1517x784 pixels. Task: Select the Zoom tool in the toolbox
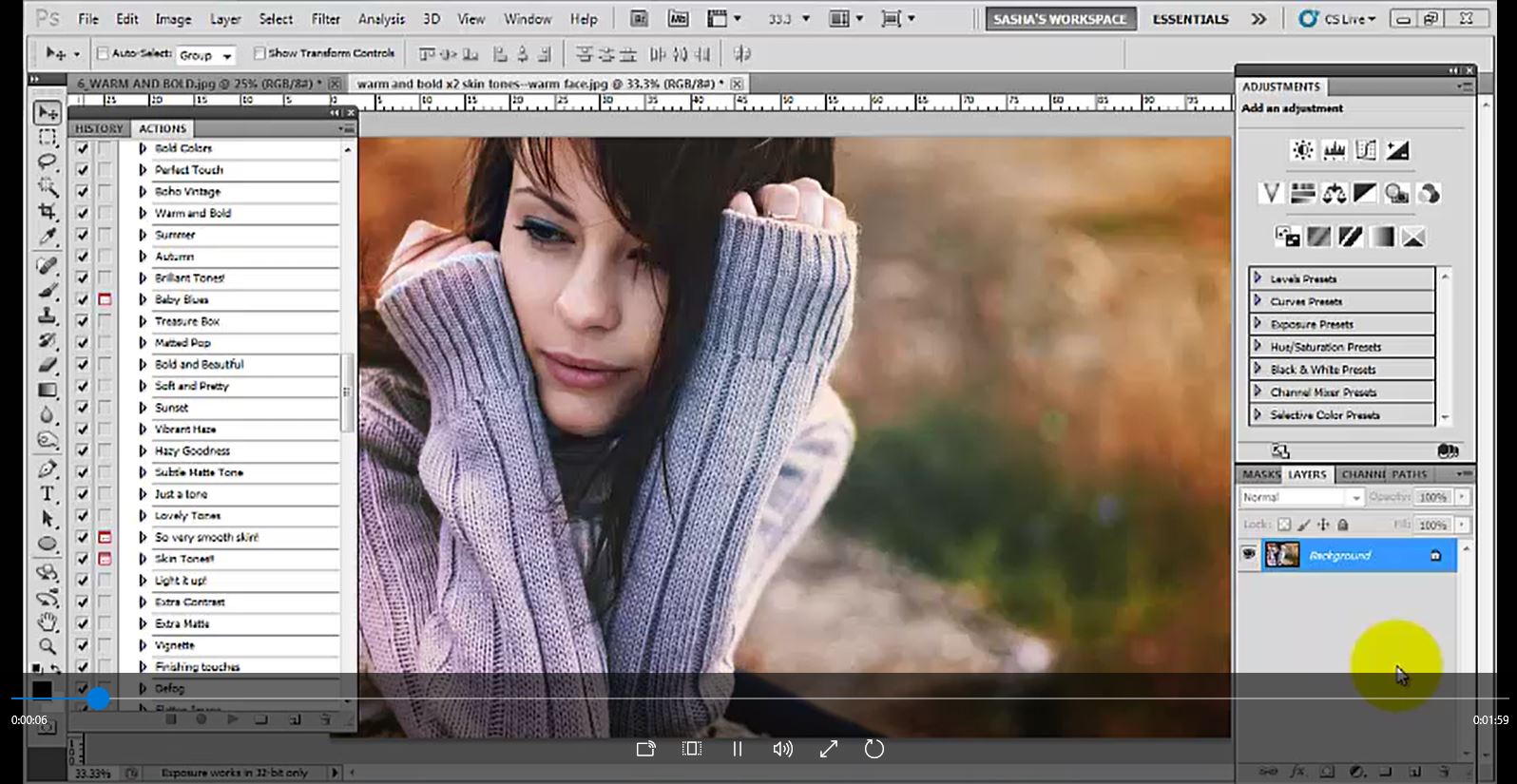tap(47, 646)
